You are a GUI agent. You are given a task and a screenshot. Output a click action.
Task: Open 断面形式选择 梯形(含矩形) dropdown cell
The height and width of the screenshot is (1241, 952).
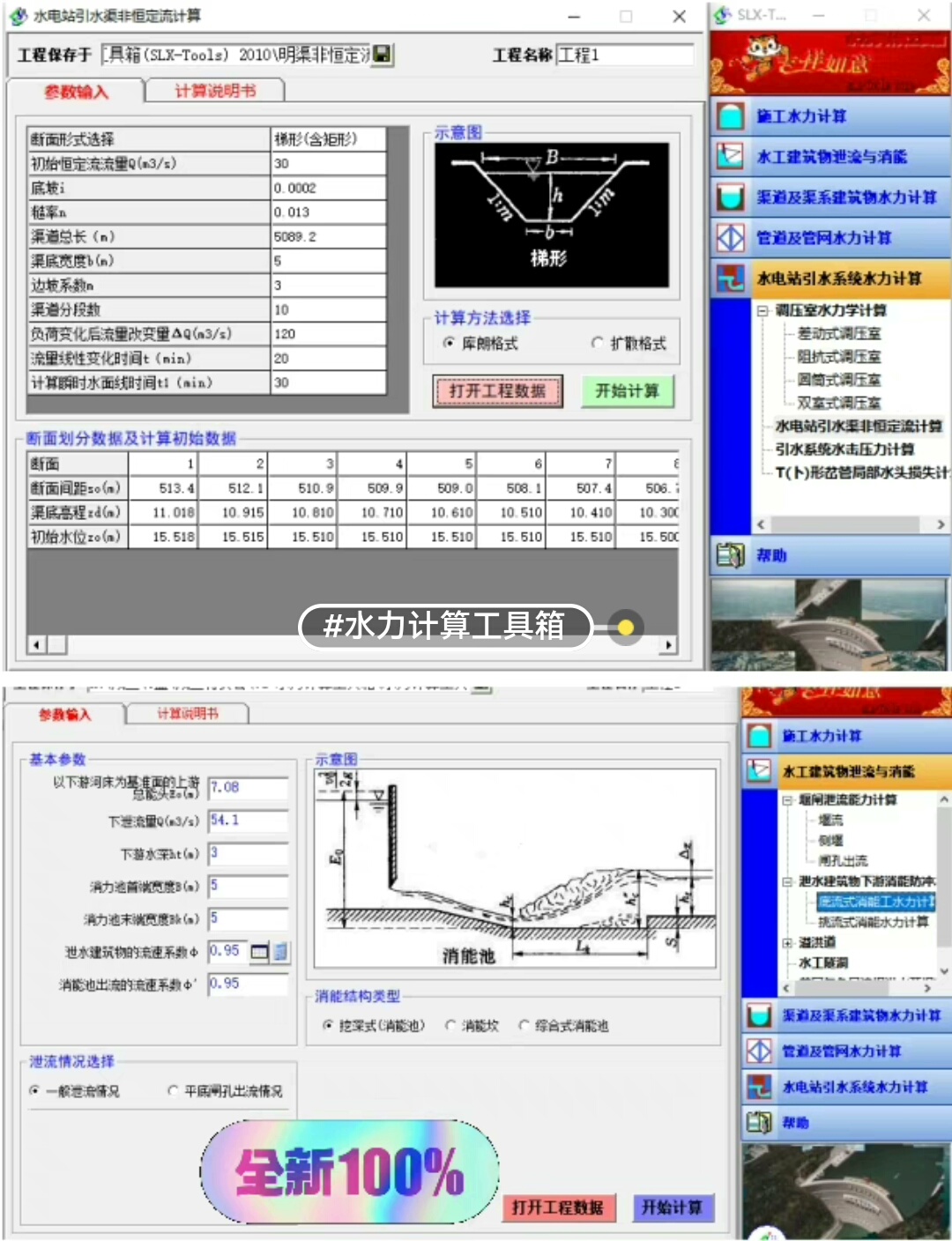click(x=328, y=139)
